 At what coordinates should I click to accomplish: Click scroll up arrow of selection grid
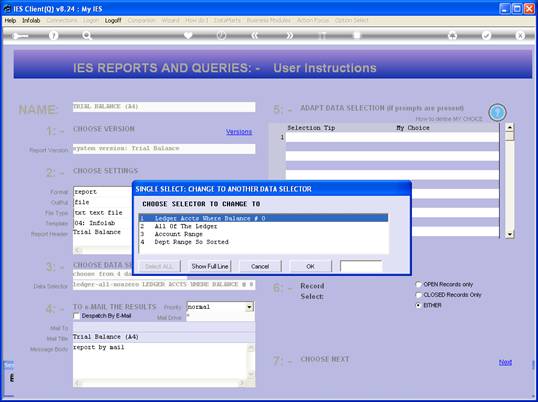click(510, 128)
